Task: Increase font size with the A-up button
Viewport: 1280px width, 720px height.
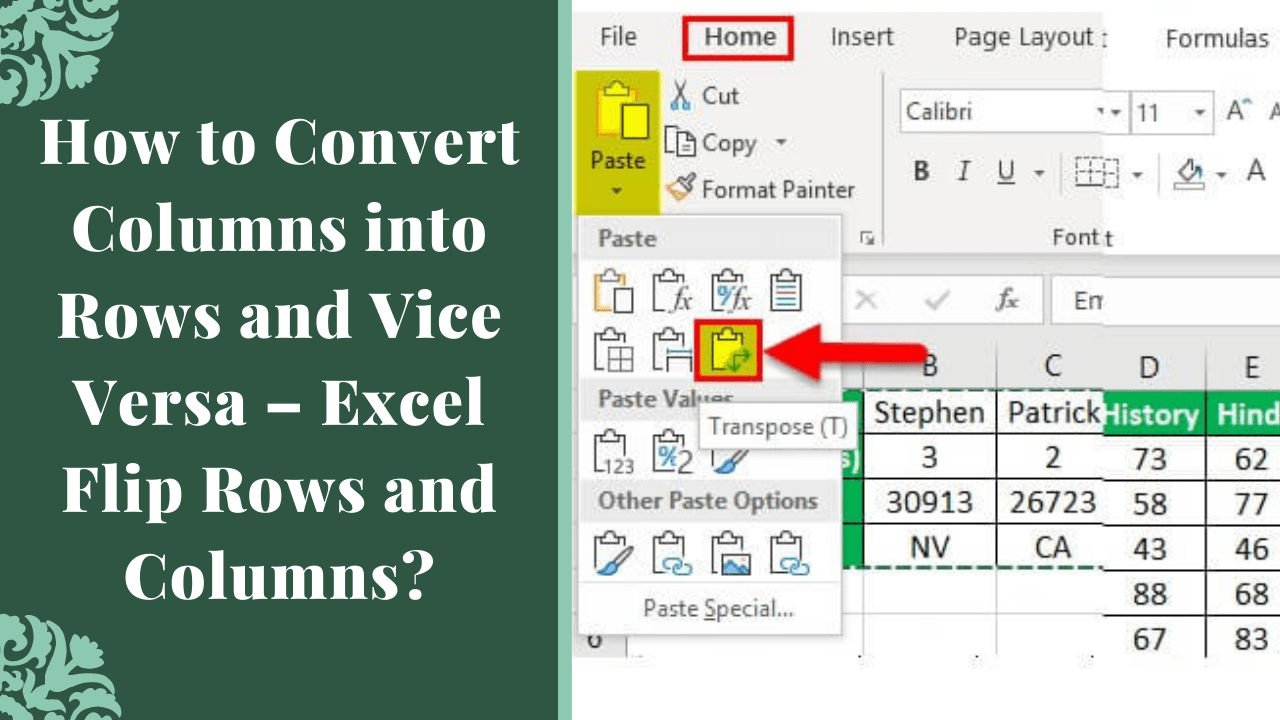Action: tap(1238, 111)
